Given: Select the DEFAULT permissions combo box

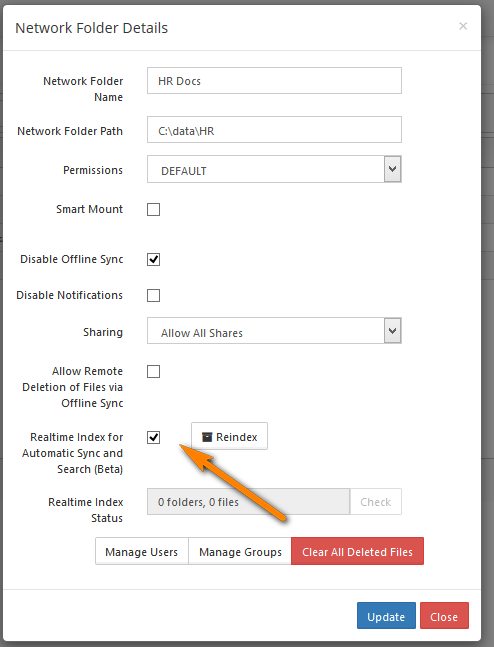Looking at the screenshot, I should 274,169.
